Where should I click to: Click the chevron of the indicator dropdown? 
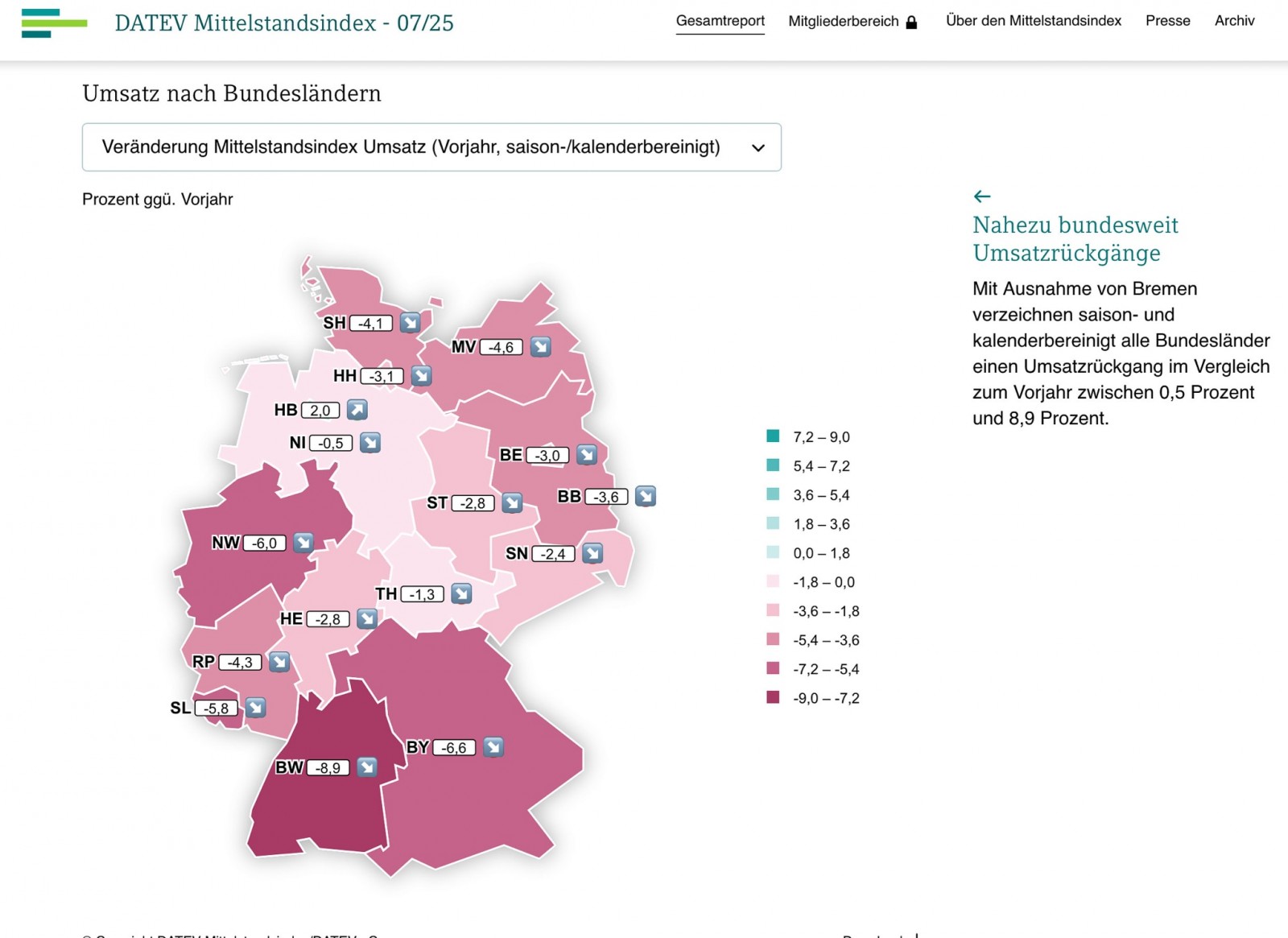tap(758, 148)
